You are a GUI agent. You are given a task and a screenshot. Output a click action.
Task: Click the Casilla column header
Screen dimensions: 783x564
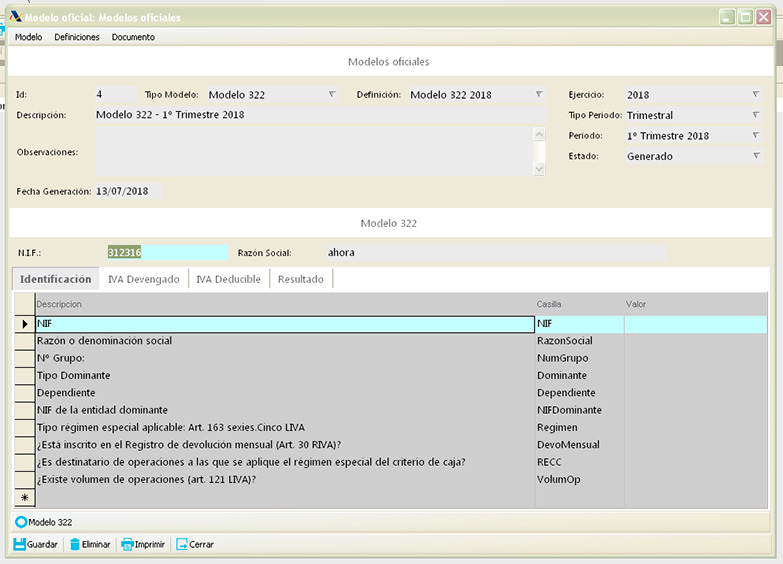pos(579,304)
